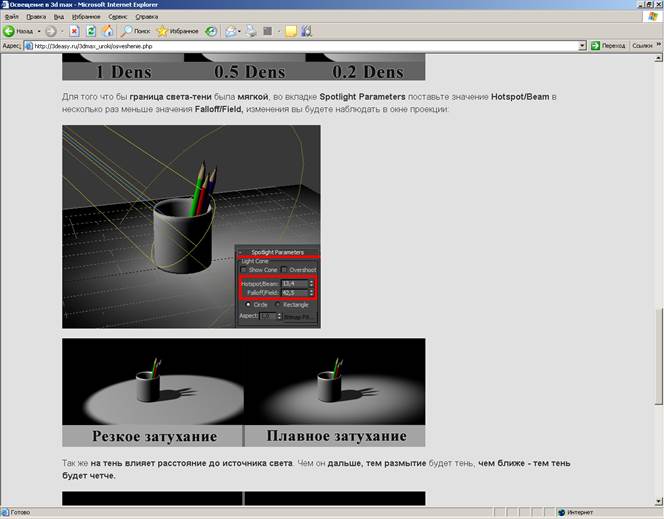Click the Internet Explorer title bar icon

click(5, 5)
